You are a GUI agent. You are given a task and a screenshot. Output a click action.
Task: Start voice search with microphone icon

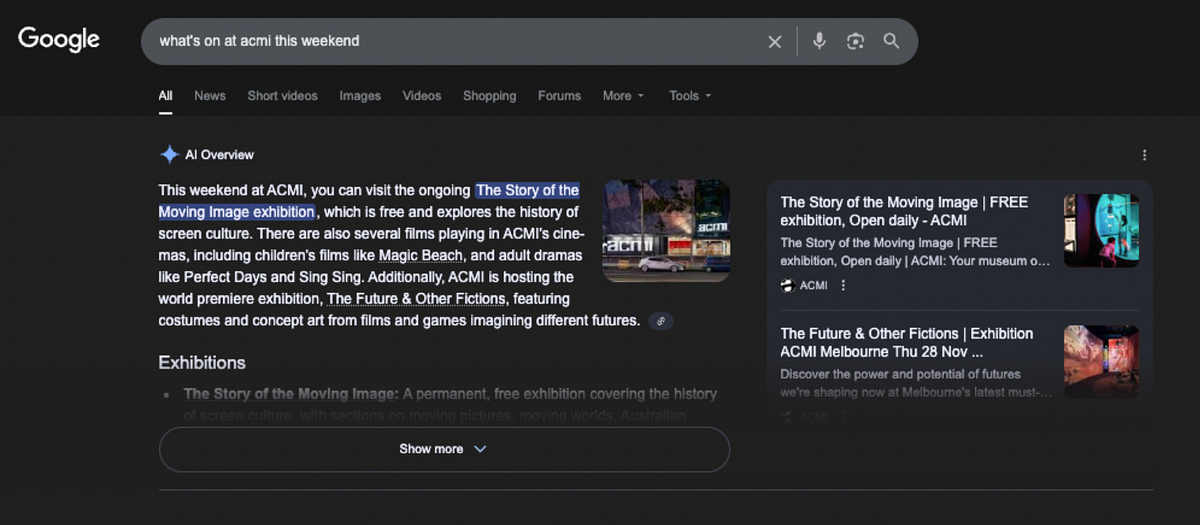pos(819,41)
